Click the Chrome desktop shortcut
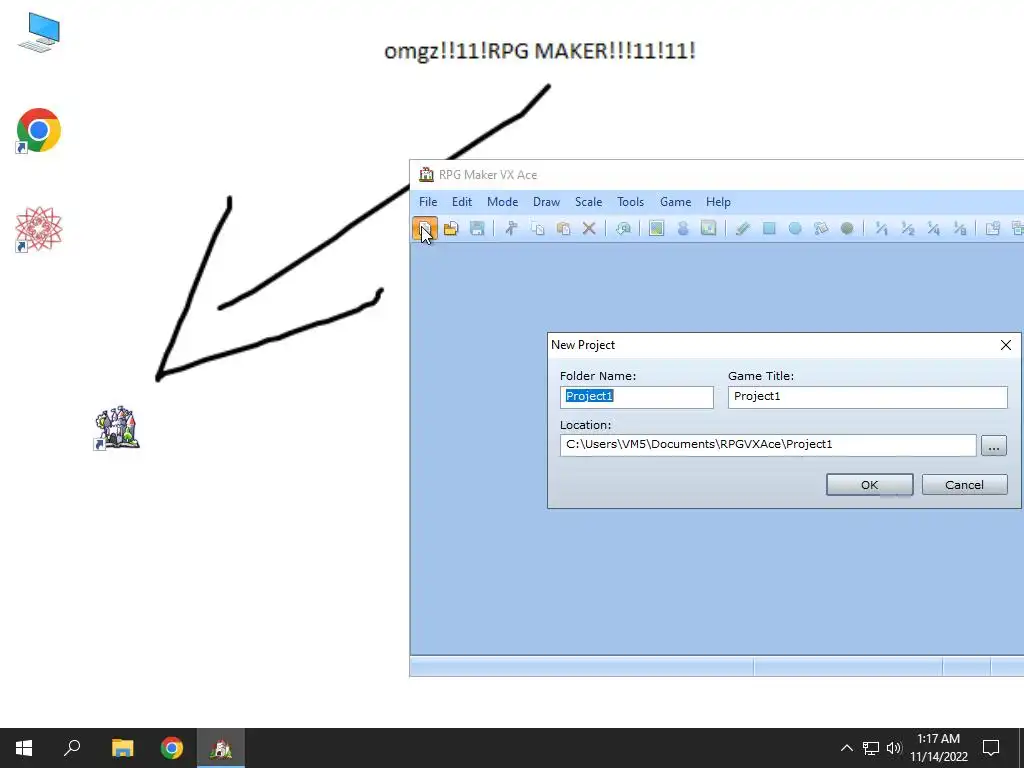Image resolution: width=1024 pixels, height=768 pixels. tap(39, 131)
